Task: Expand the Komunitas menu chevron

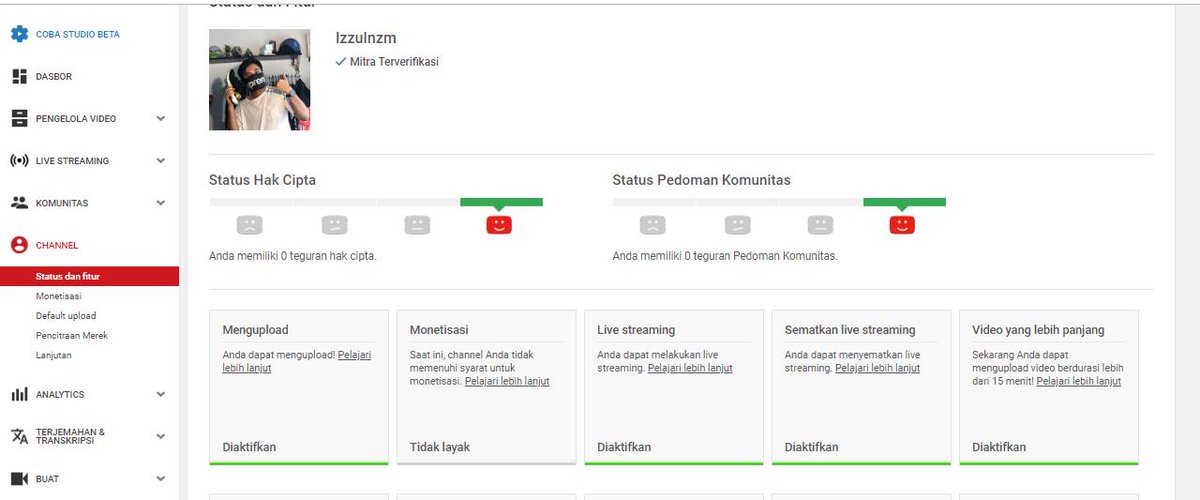Action: pos(161,203)
